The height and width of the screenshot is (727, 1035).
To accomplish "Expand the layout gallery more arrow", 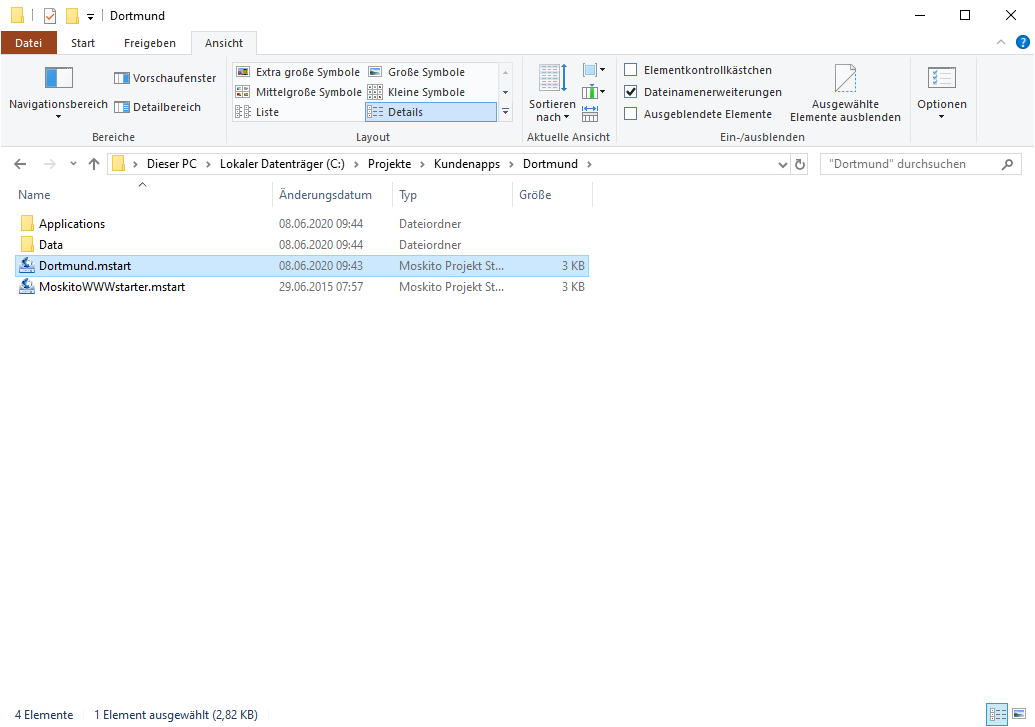I will coord(505,112).
